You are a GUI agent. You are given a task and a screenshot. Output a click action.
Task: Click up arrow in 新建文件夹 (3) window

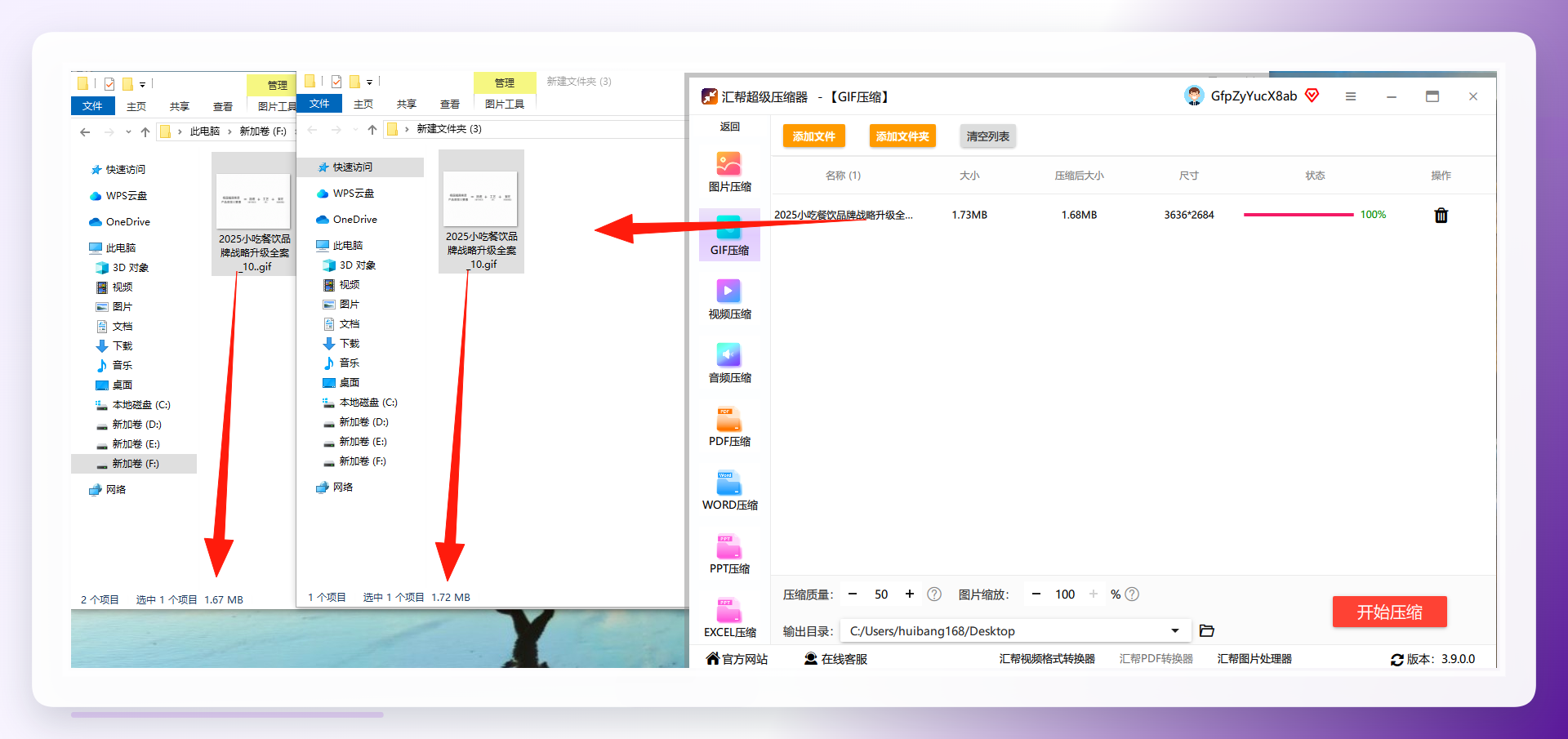(372, 129)
